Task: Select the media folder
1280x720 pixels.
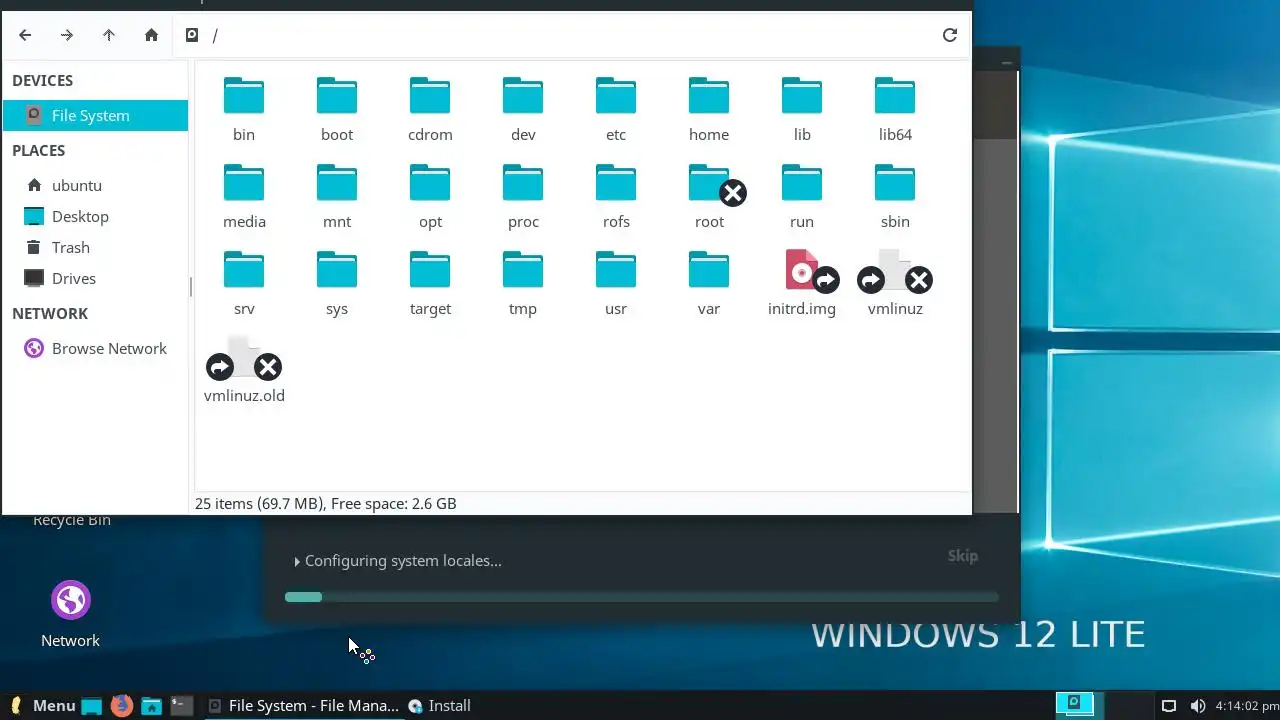Action: [244, 197]
